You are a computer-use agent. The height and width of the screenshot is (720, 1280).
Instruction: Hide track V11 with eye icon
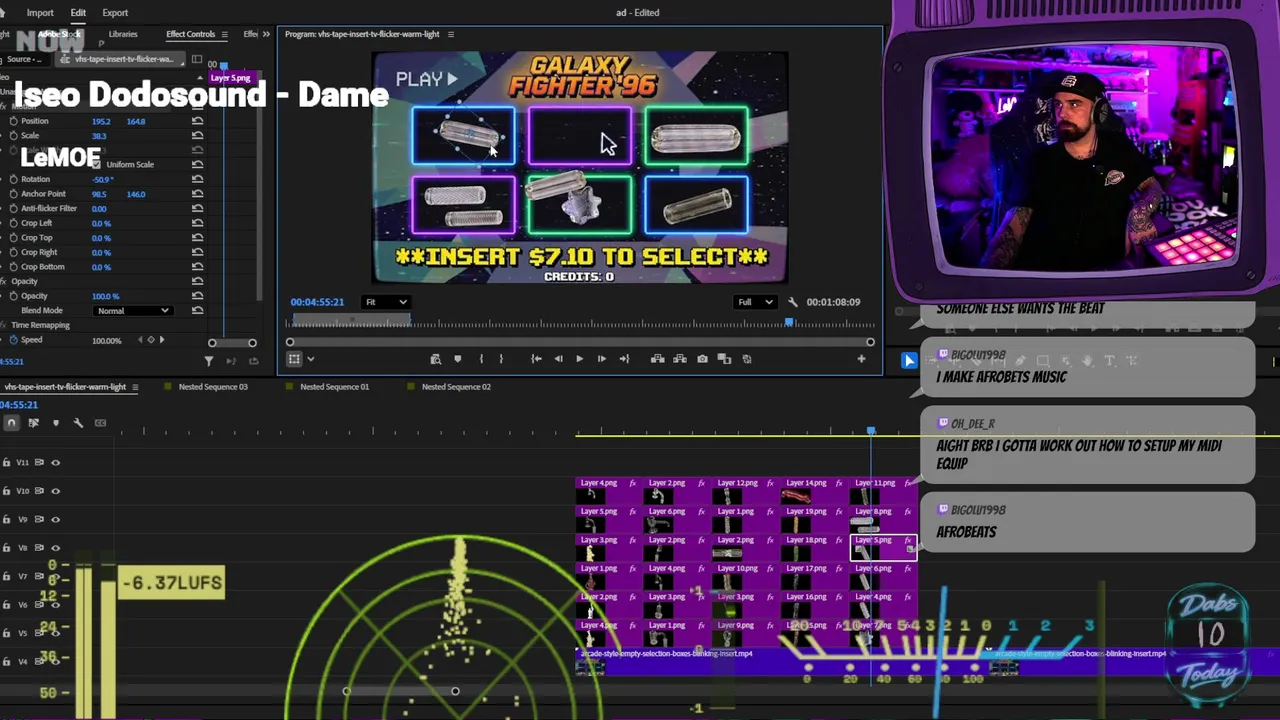(55, 463)
